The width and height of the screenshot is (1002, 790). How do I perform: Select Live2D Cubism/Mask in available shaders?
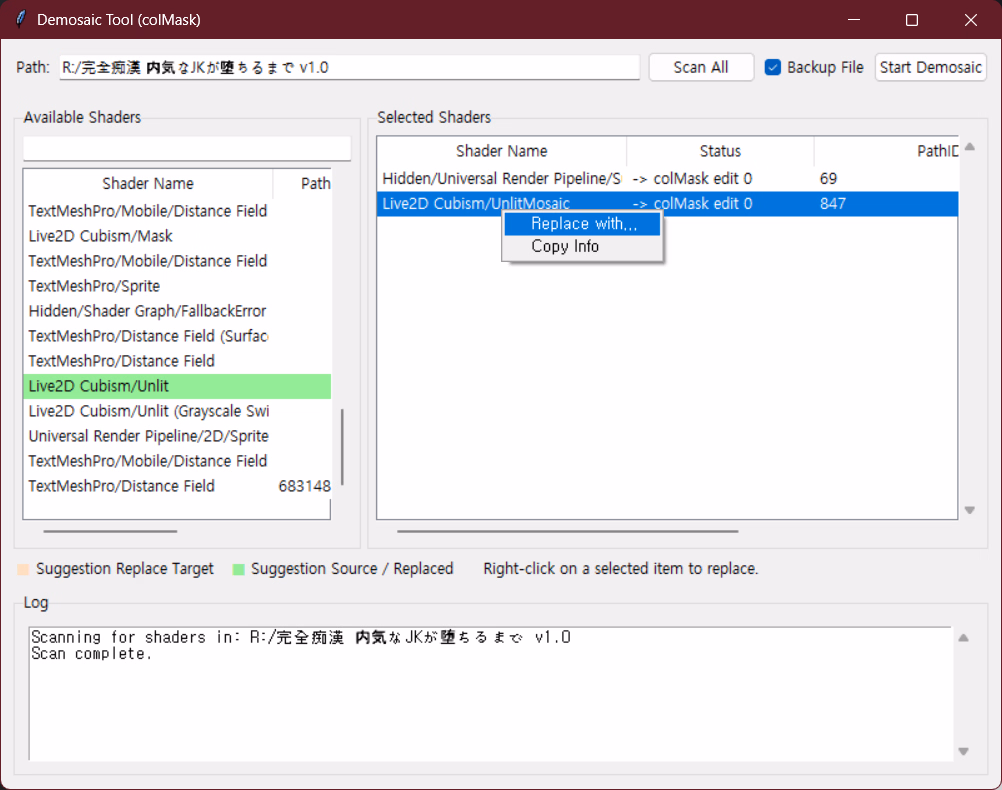tap(101, 236)
